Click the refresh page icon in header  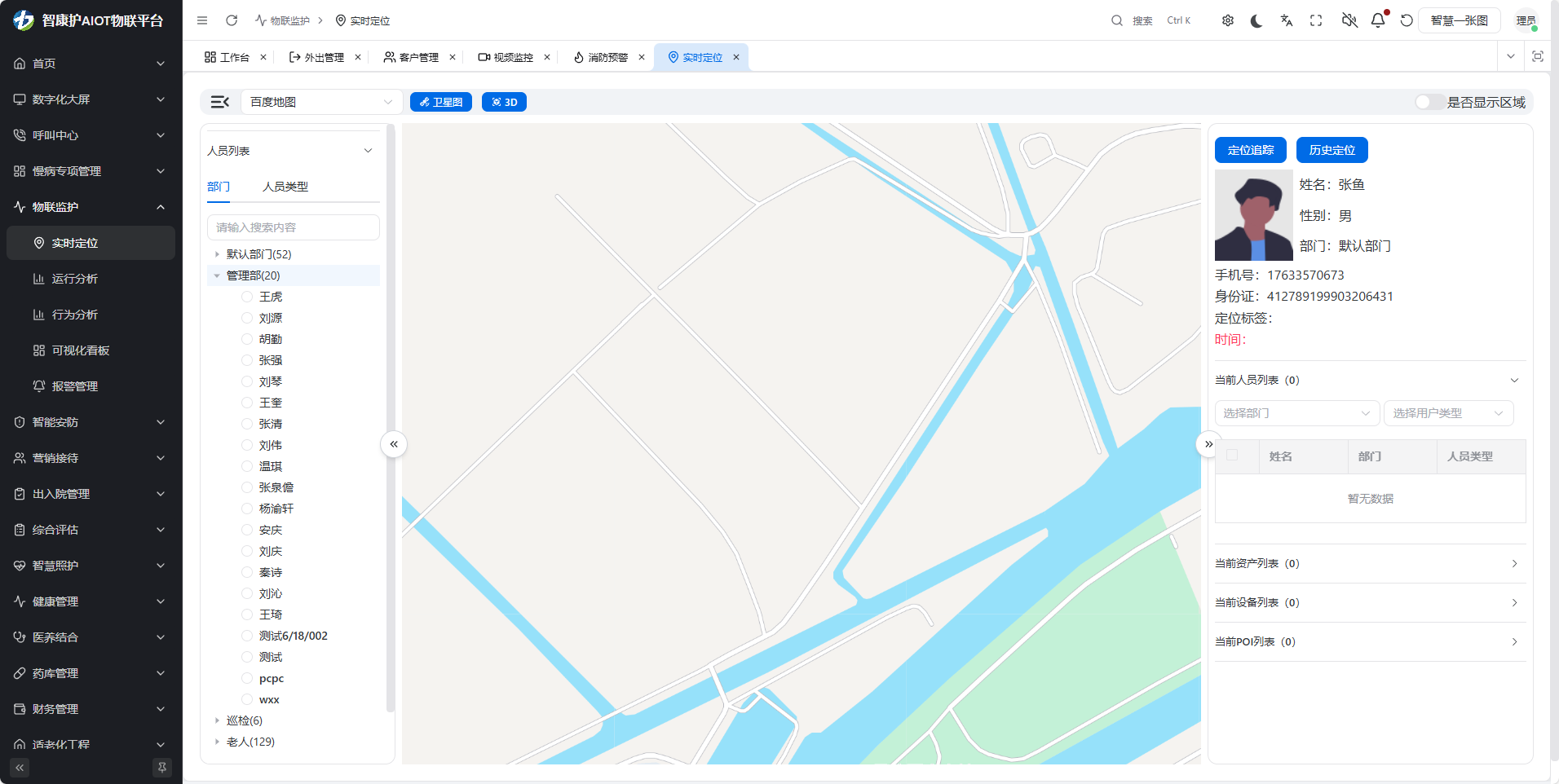(x=232, y=20)
